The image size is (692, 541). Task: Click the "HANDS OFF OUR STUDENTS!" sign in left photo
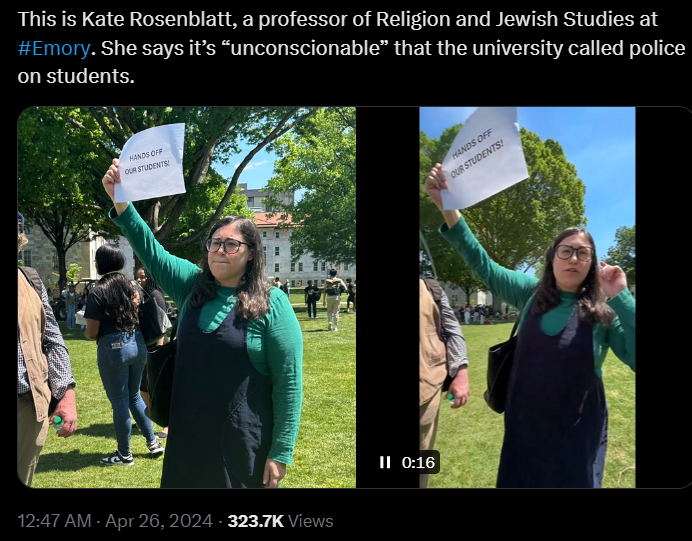150,163
